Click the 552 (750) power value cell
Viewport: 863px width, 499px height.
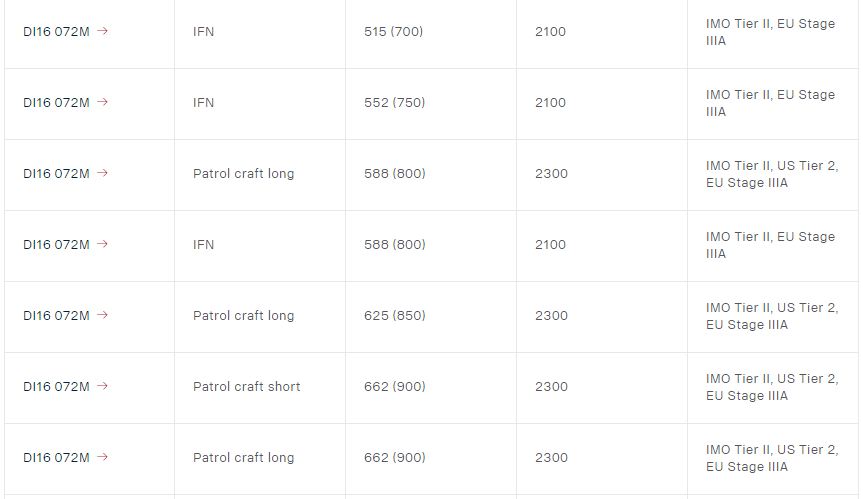point(394,103)
